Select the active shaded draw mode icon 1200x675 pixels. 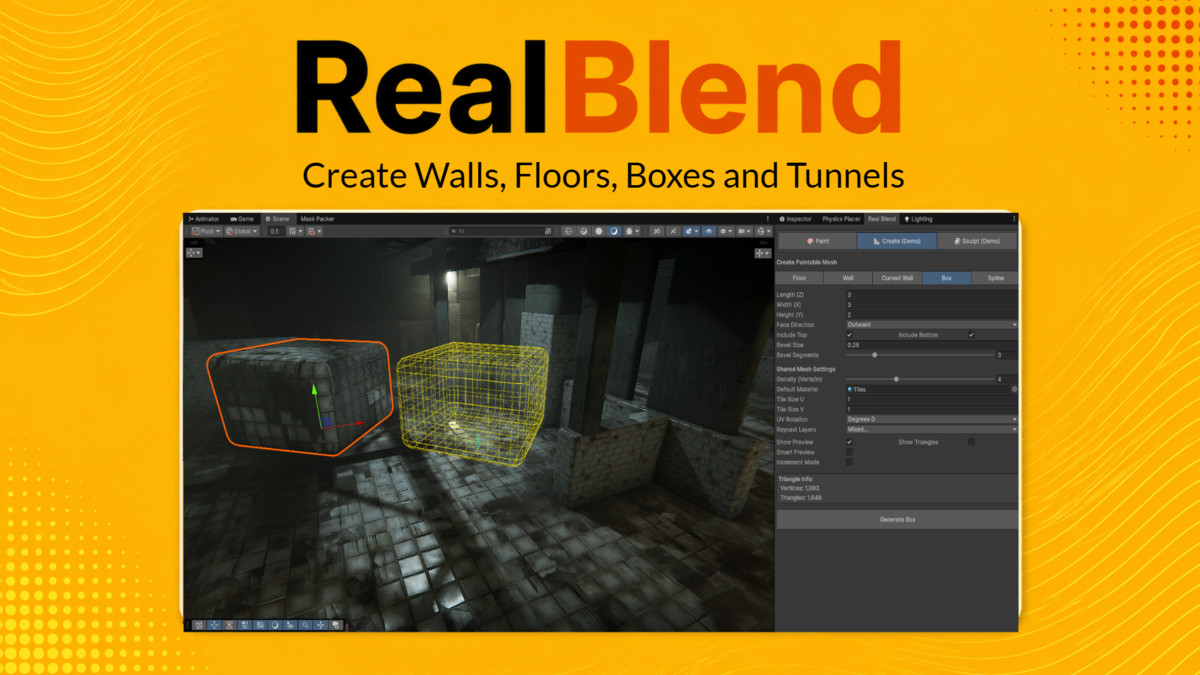click(x=614, y=231)
